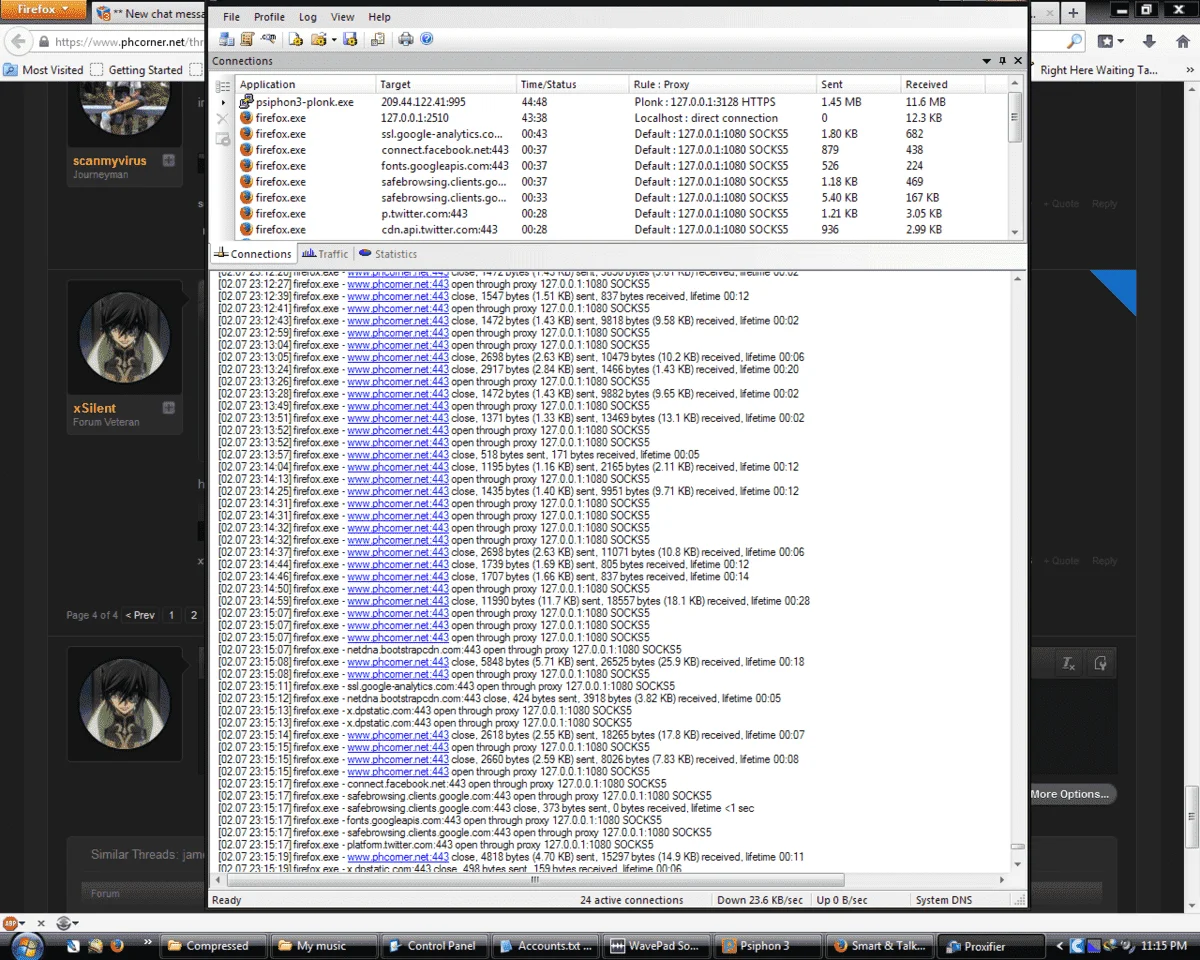Open new tab plus button in Firefox

(x=1073, y=13)
